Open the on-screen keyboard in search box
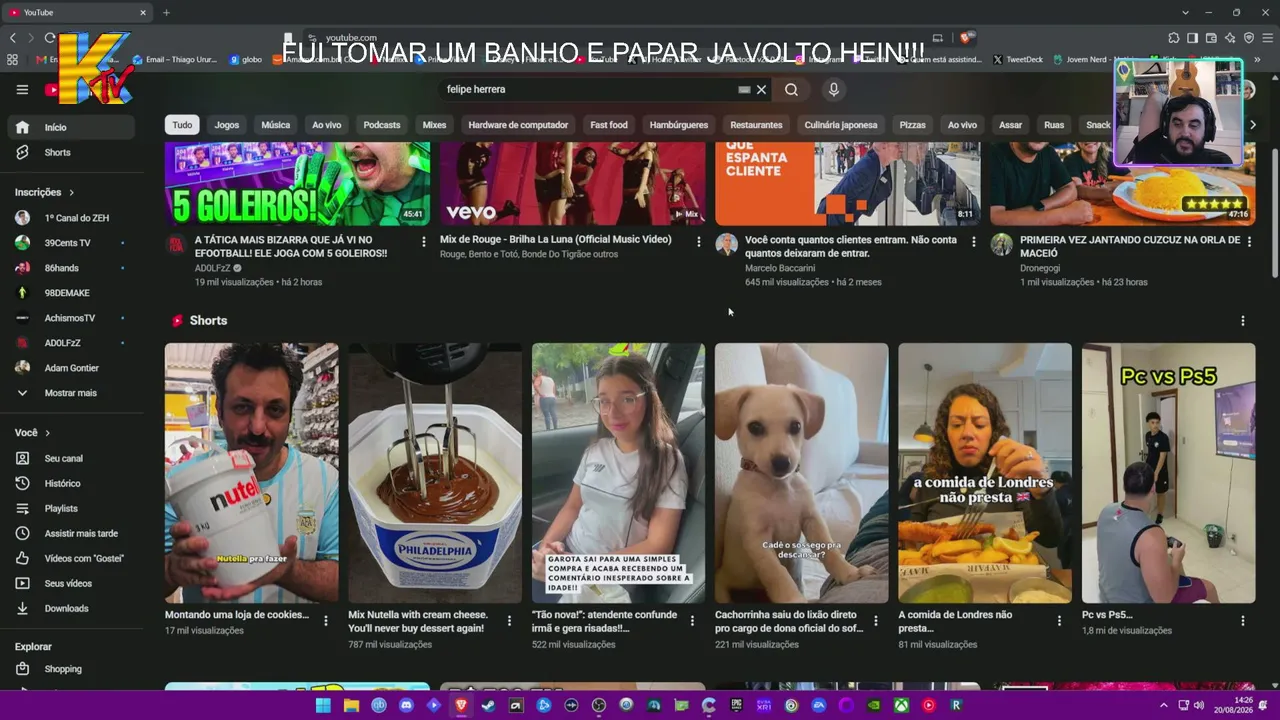 tap(744, 89)
